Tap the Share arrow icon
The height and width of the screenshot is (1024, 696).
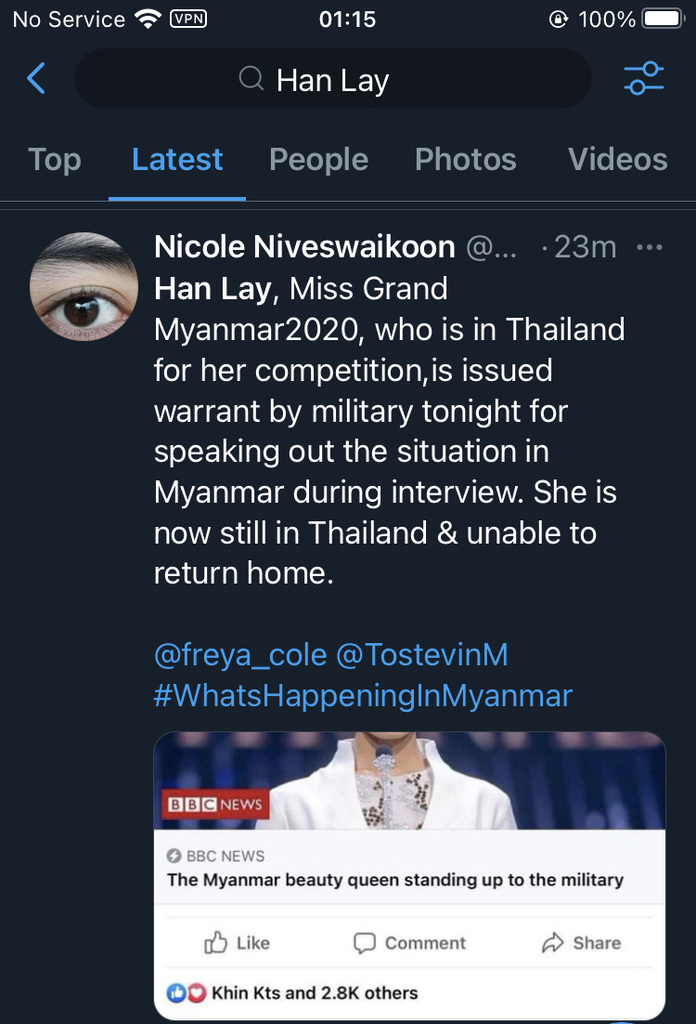coord(552,943)
